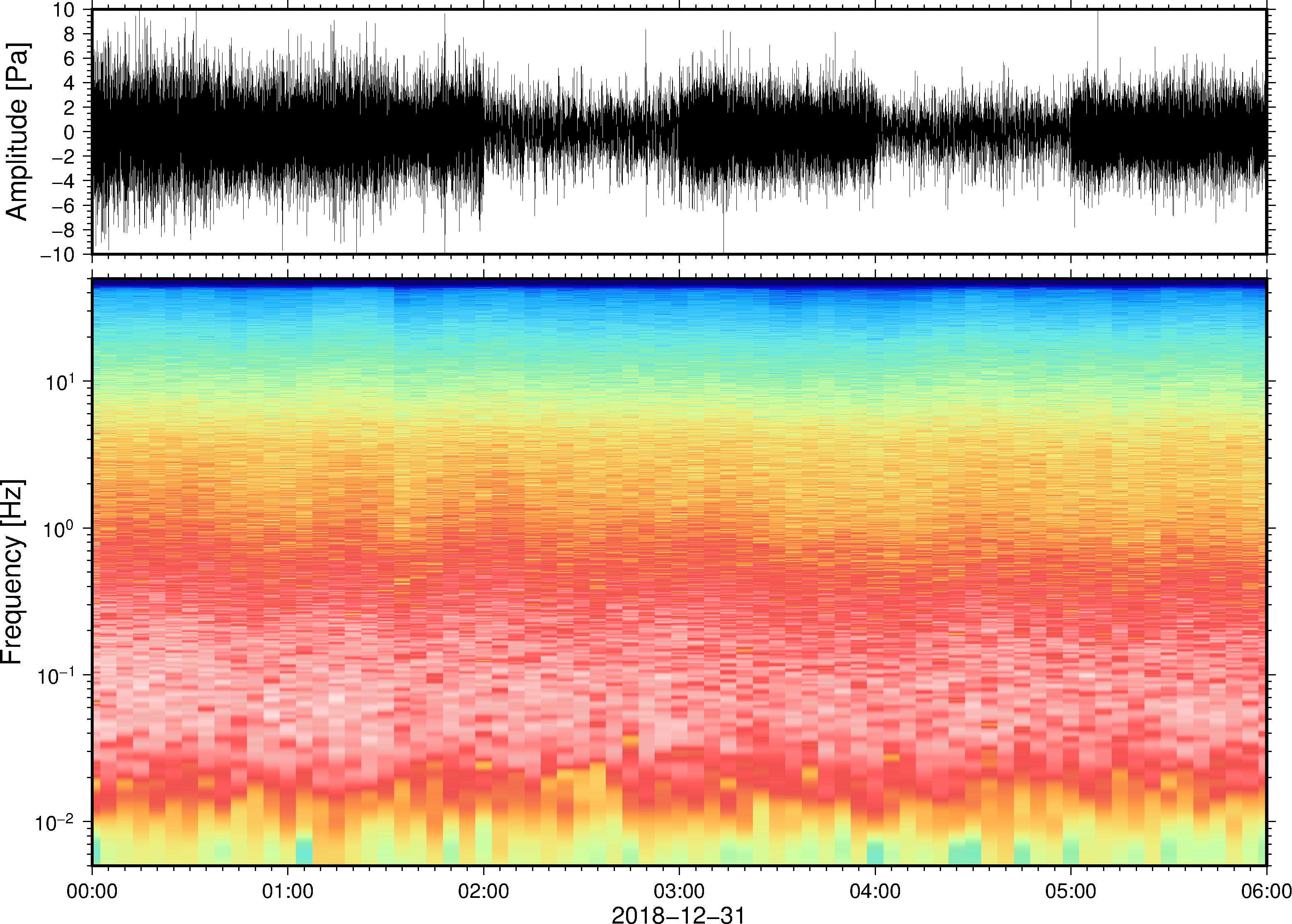Image resolution: width=1292 pixels, height=924 pixels.
Task: Click the amplitude tick label 0
Action: coord(70,132)
